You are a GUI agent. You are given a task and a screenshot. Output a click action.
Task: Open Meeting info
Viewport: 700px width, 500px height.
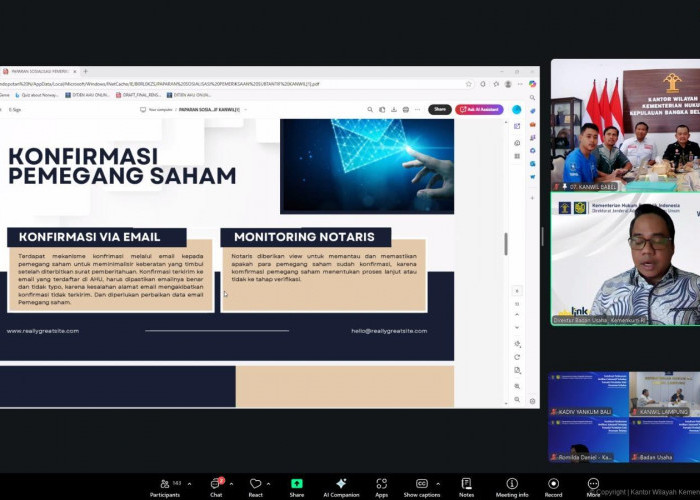512,488
